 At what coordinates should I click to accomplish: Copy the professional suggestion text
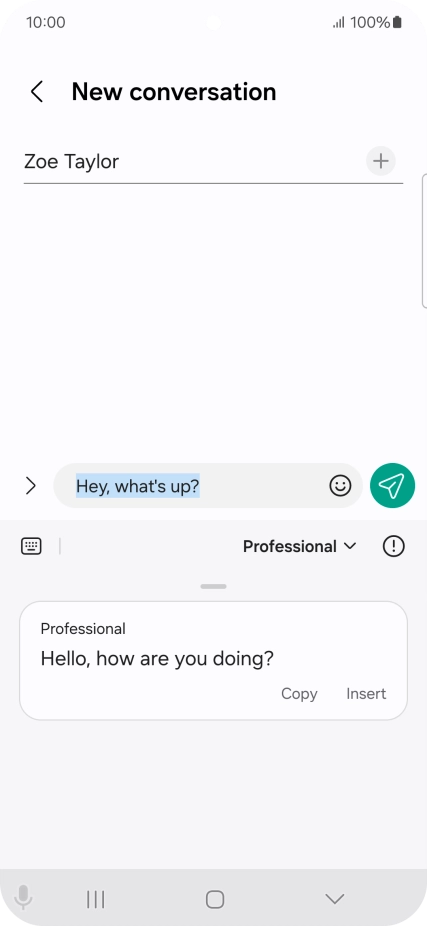tap(299, 693)
